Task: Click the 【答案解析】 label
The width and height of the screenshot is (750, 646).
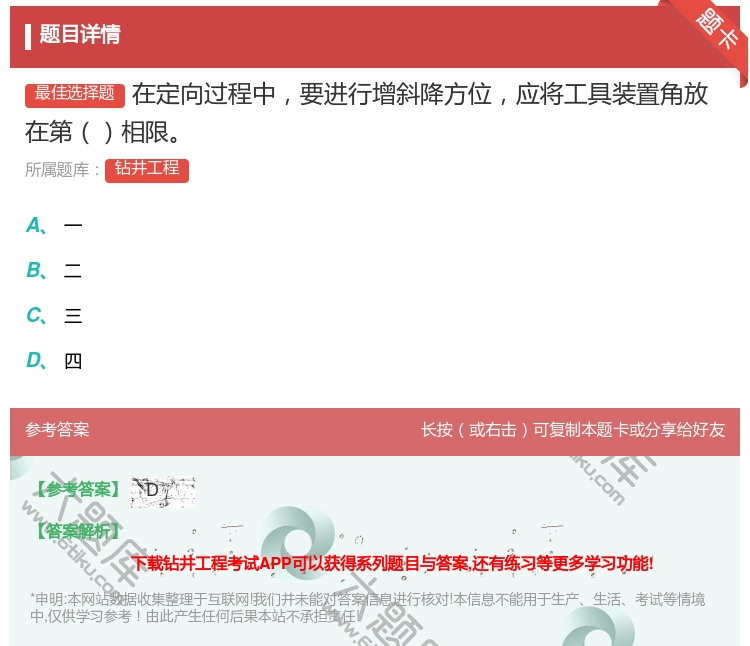Action: (x=78, y=531)
